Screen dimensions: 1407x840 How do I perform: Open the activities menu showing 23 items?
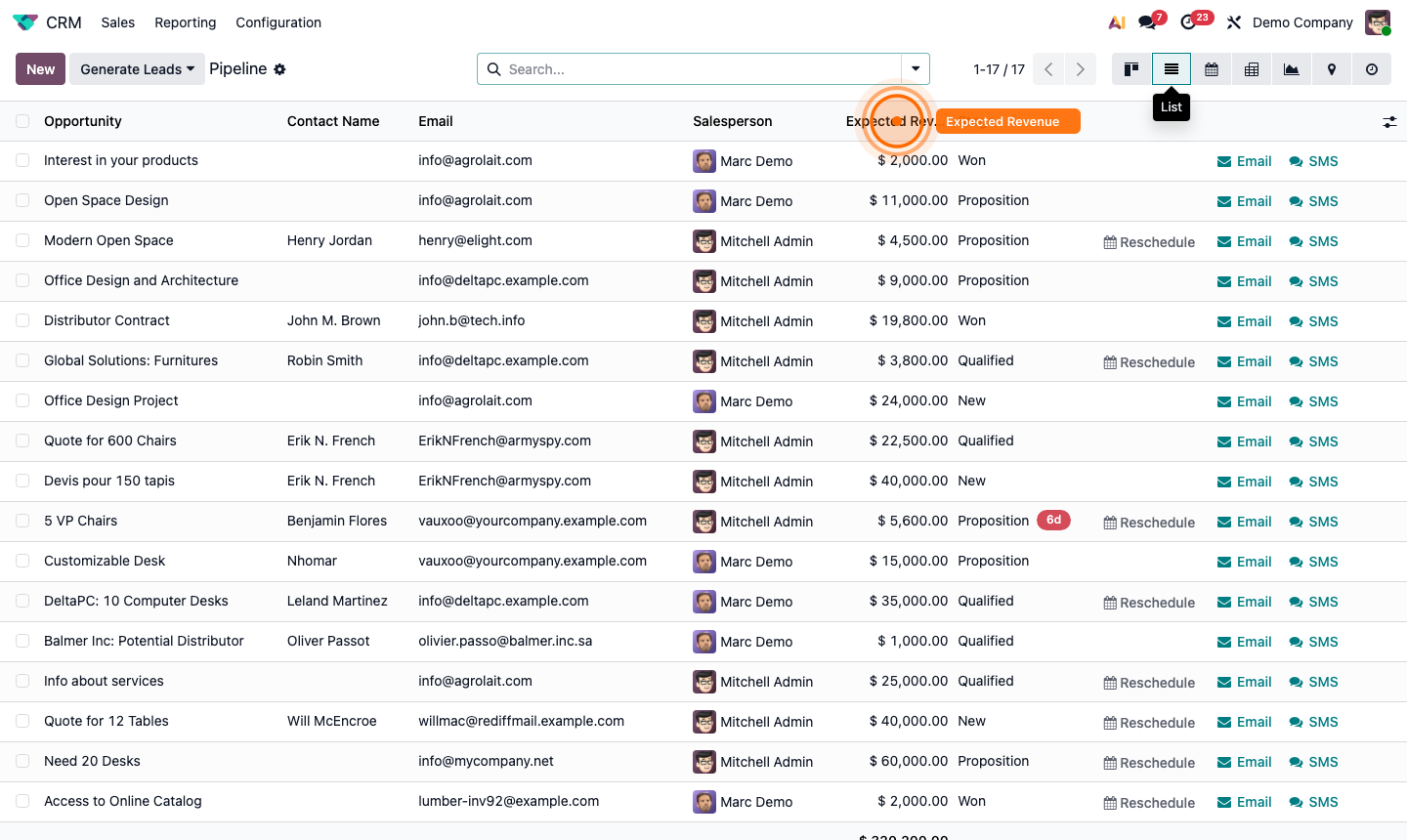(1188, 21)
